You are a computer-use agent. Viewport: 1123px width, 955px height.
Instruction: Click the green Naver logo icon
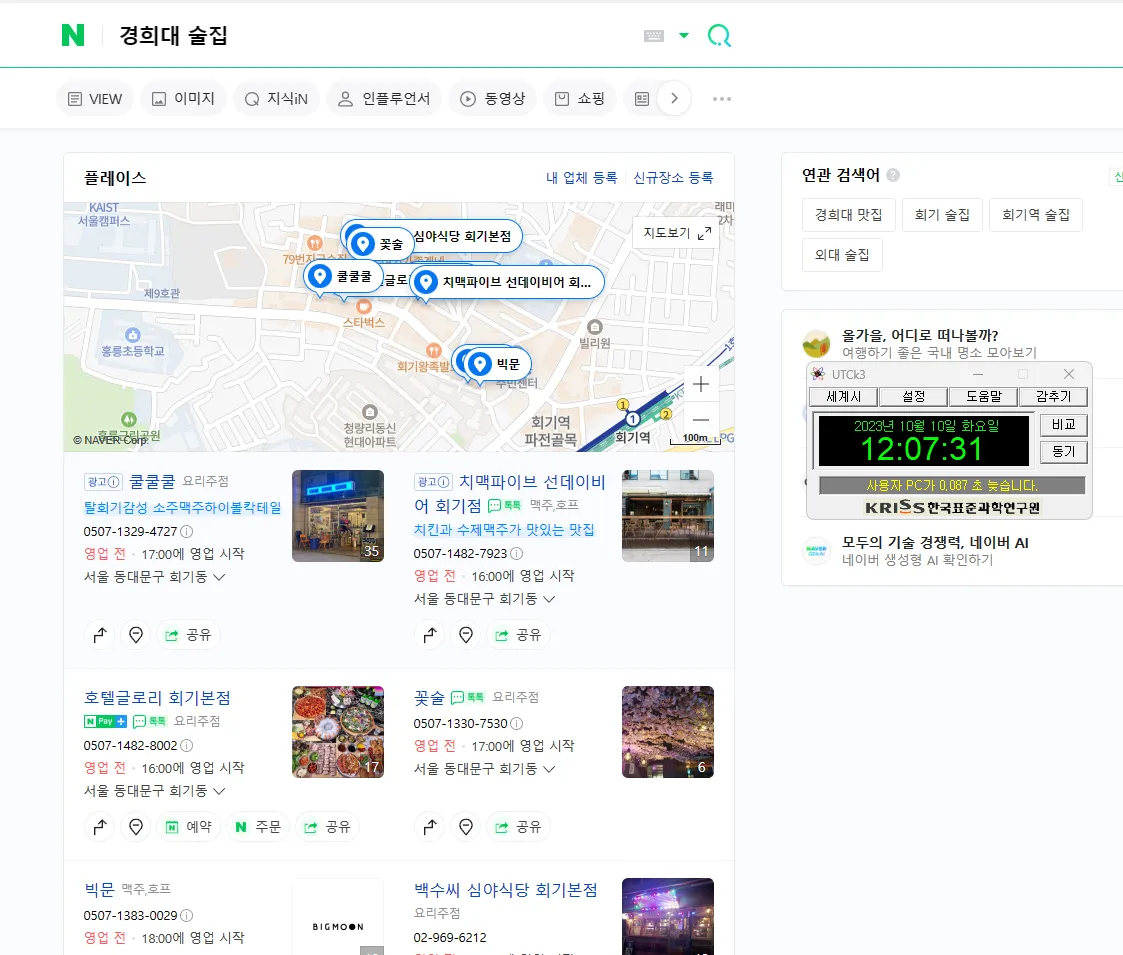(x=70, y=35)
